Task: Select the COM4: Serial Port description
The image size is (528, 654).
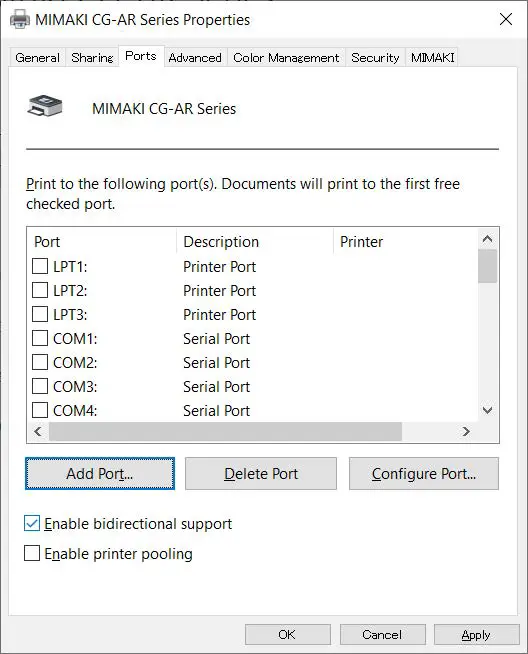Action: [x=216, y=411]
